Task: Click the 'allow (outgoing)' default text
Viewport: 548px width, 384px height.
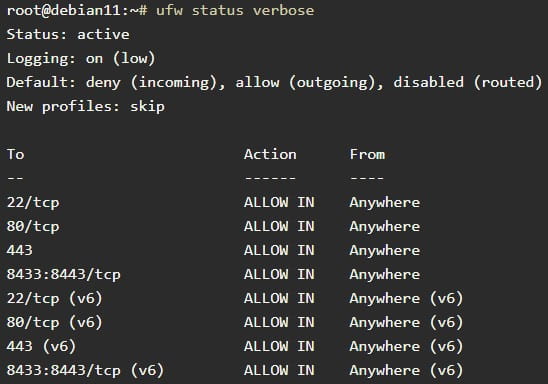Action: [309, 82]
